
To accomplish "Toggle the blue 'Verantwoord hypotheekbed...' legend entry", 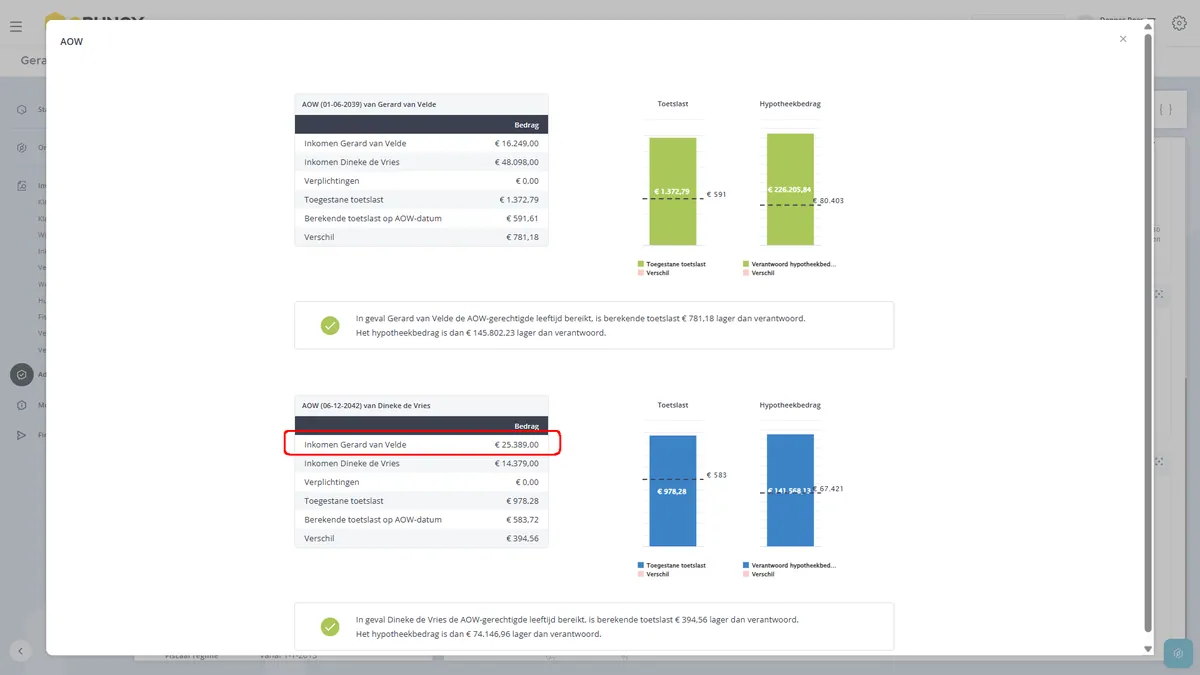I will pos(789,565).
